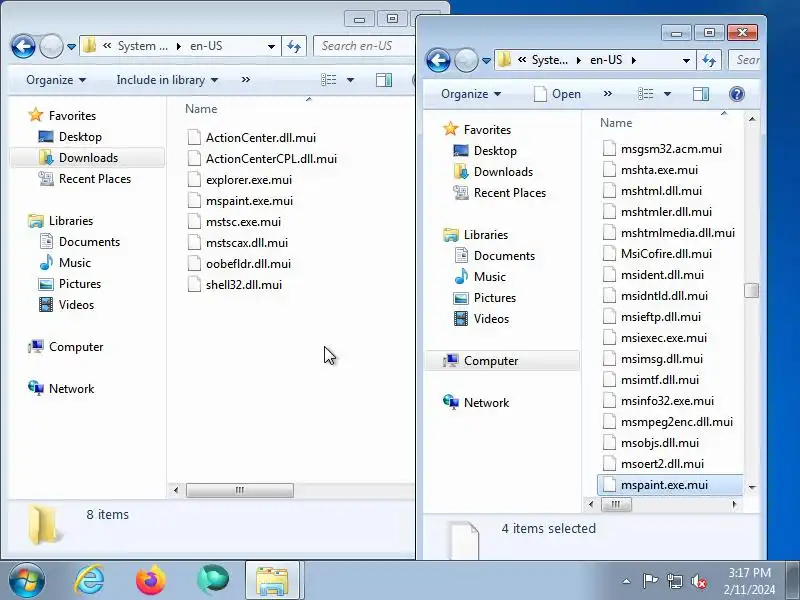Click Open button in right window toolbar
The width and height of the screenshot is (800, 600).
(x=557, y=94)
